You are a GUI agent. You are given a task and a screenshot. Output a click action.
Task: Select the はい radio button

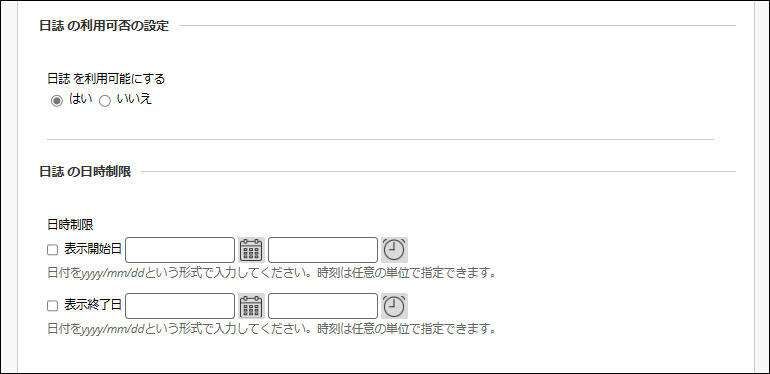(57, 101)
